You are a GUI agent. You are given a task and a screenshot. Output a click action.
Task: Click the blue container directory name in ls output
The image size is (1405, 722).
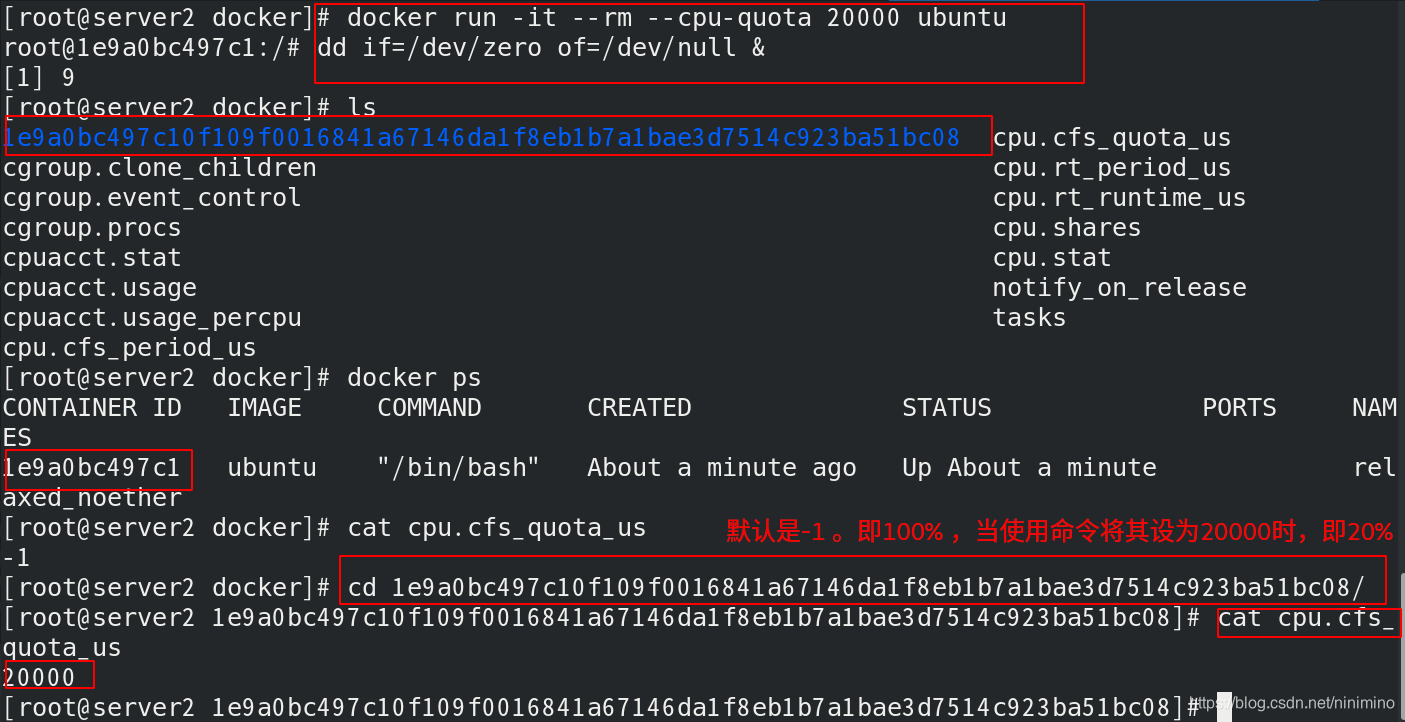coord(482,137)
